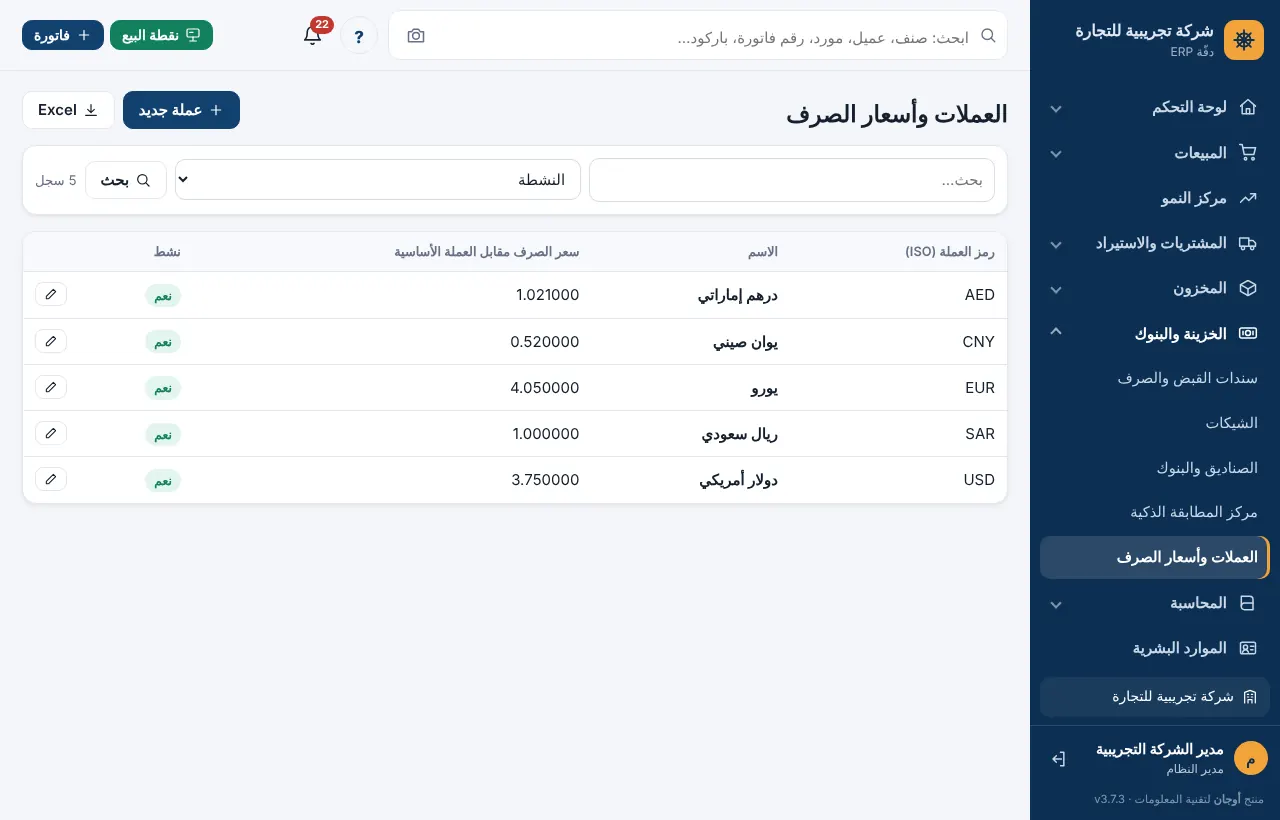Expand the لوحة التحكم chevron
Image resolution: width=1280 pixels, height=820 pixels.
(x=1056, y=108)
